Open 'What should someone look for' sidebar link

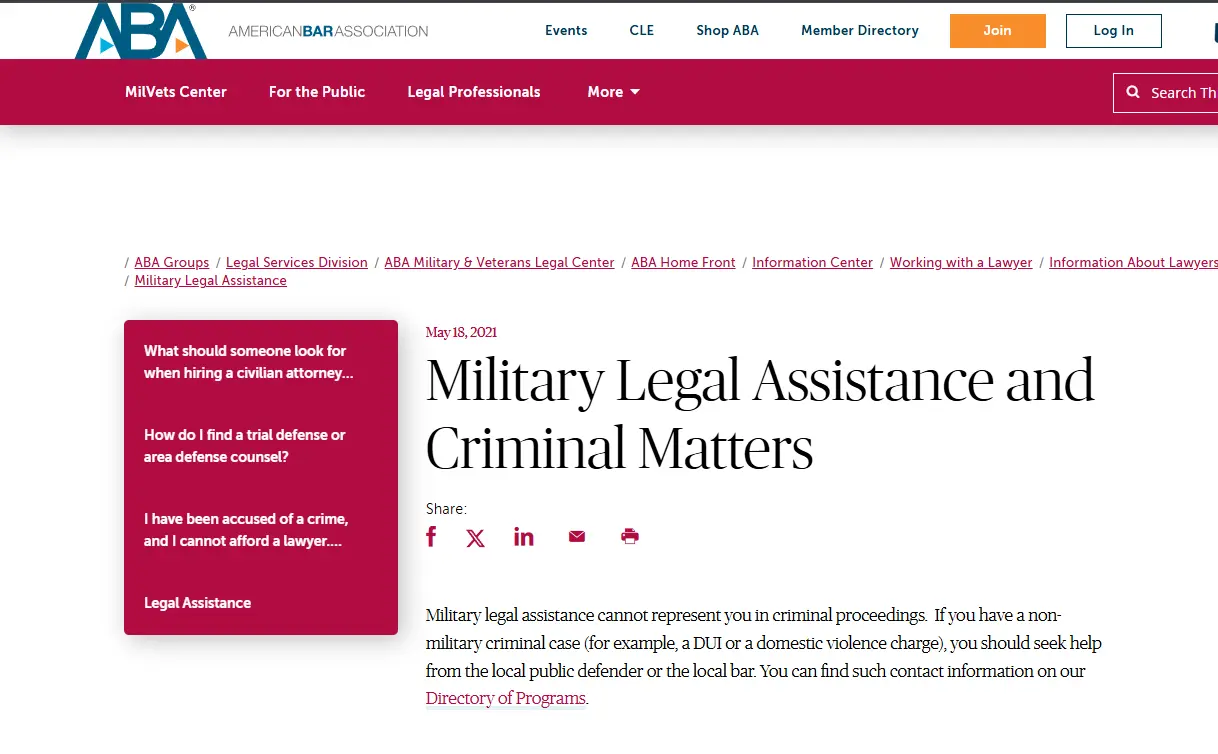[249, 362]
